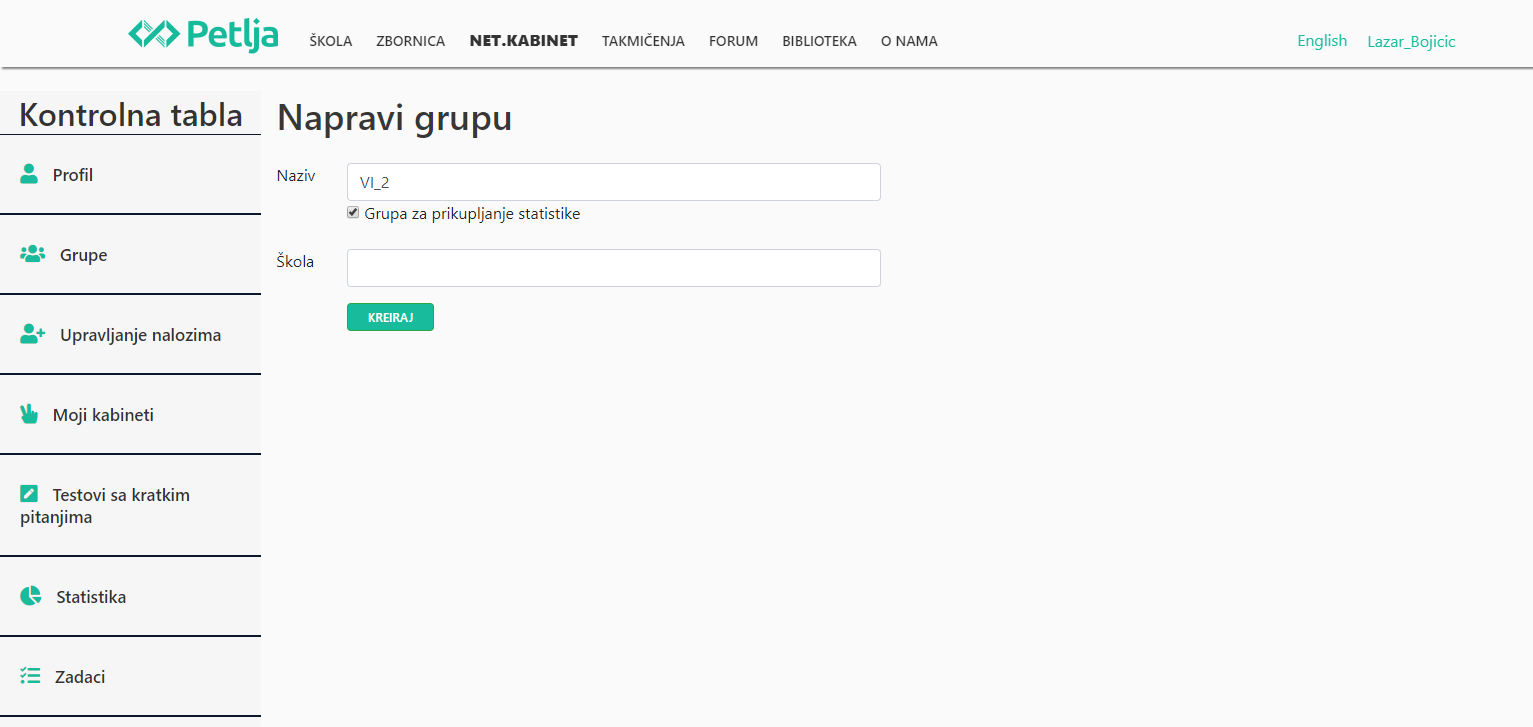Click the Naziv field containing VI_2
This screenshot has height=727, width=1533.
(x=612, y=181)
